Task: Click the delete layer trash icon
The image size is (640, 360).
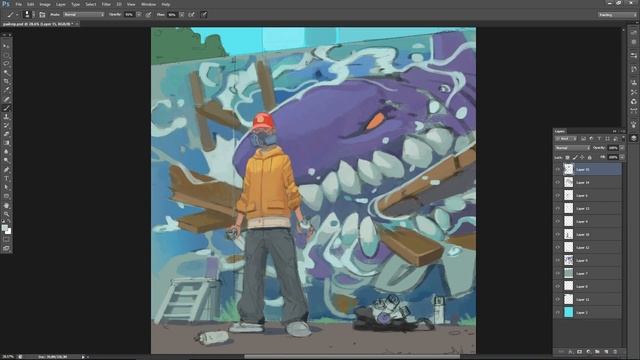Action: click(615, 351)
